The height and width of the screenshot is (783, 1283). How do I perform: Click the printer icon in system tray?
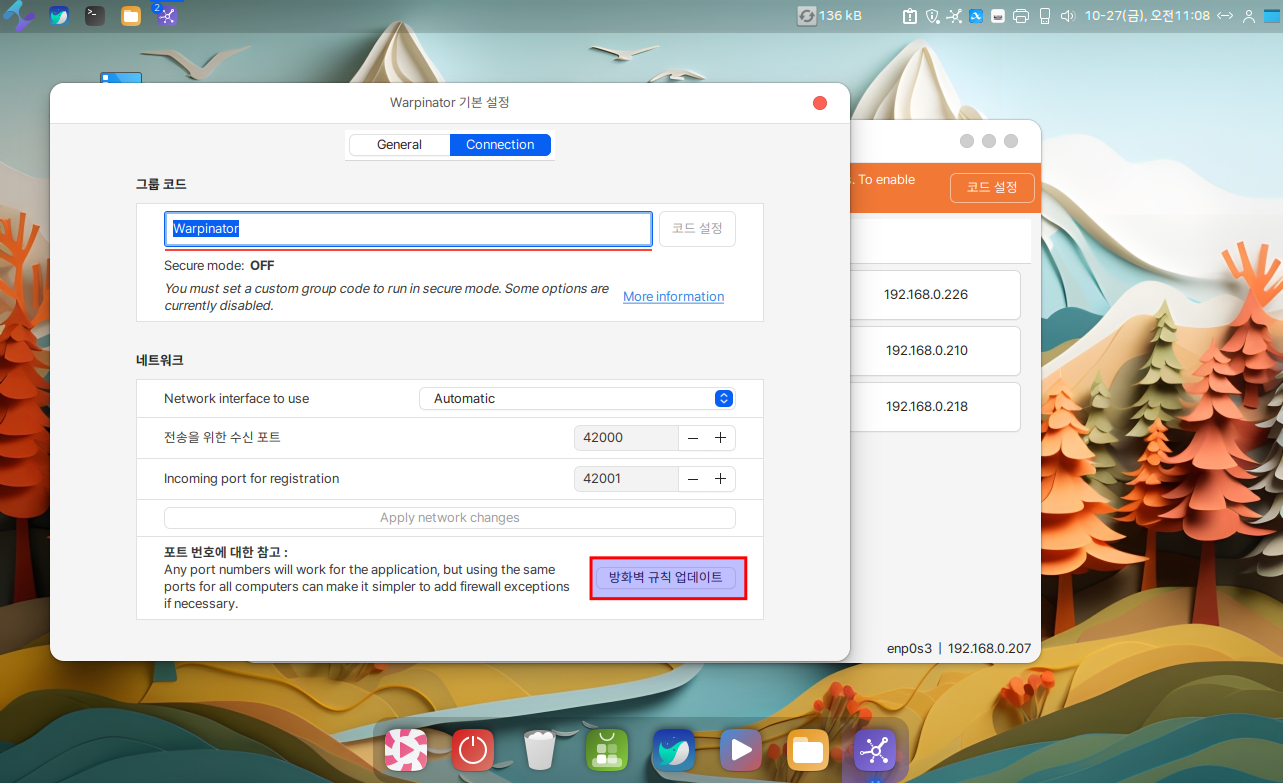pos(1021,16)
